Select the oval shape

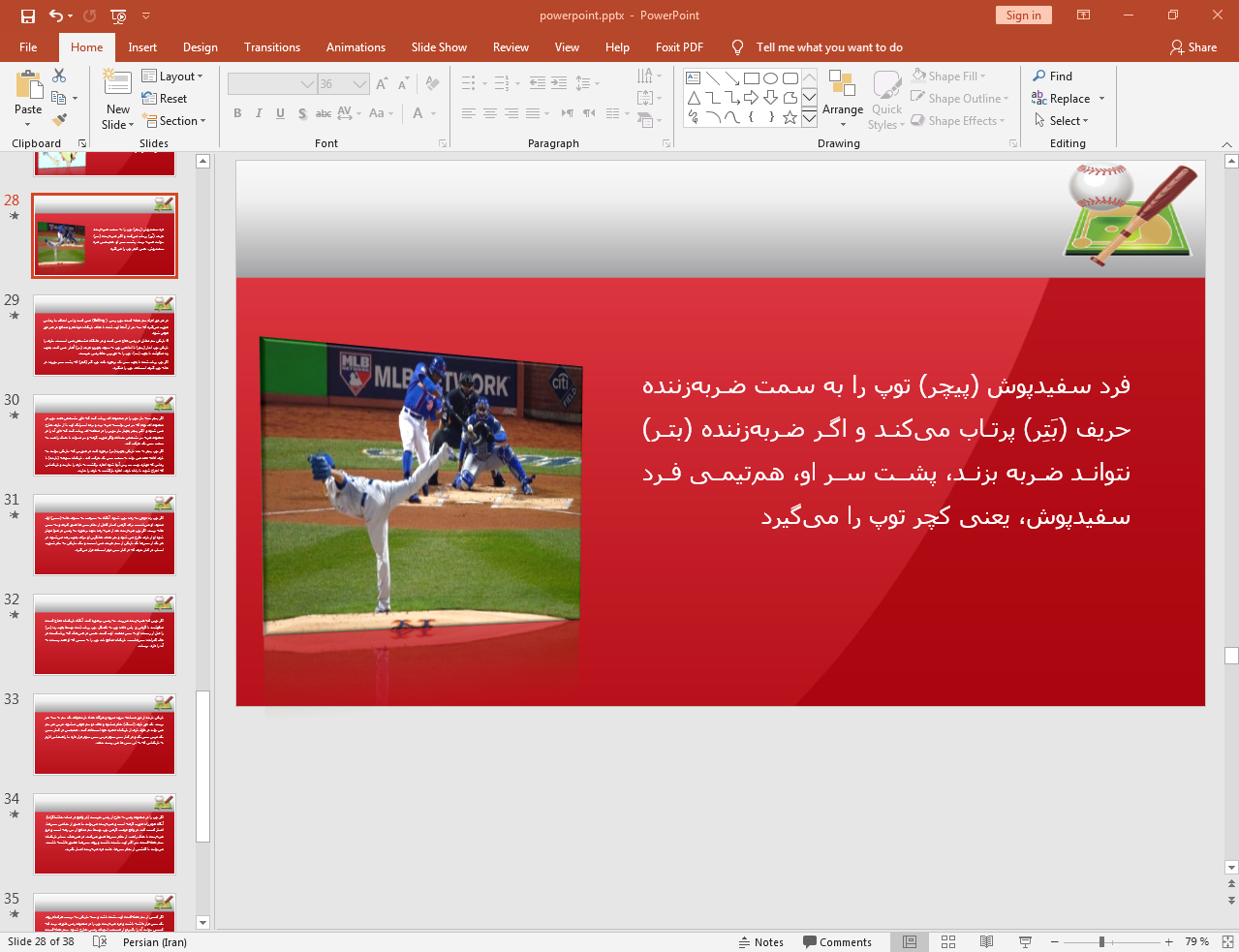[771, 78]
